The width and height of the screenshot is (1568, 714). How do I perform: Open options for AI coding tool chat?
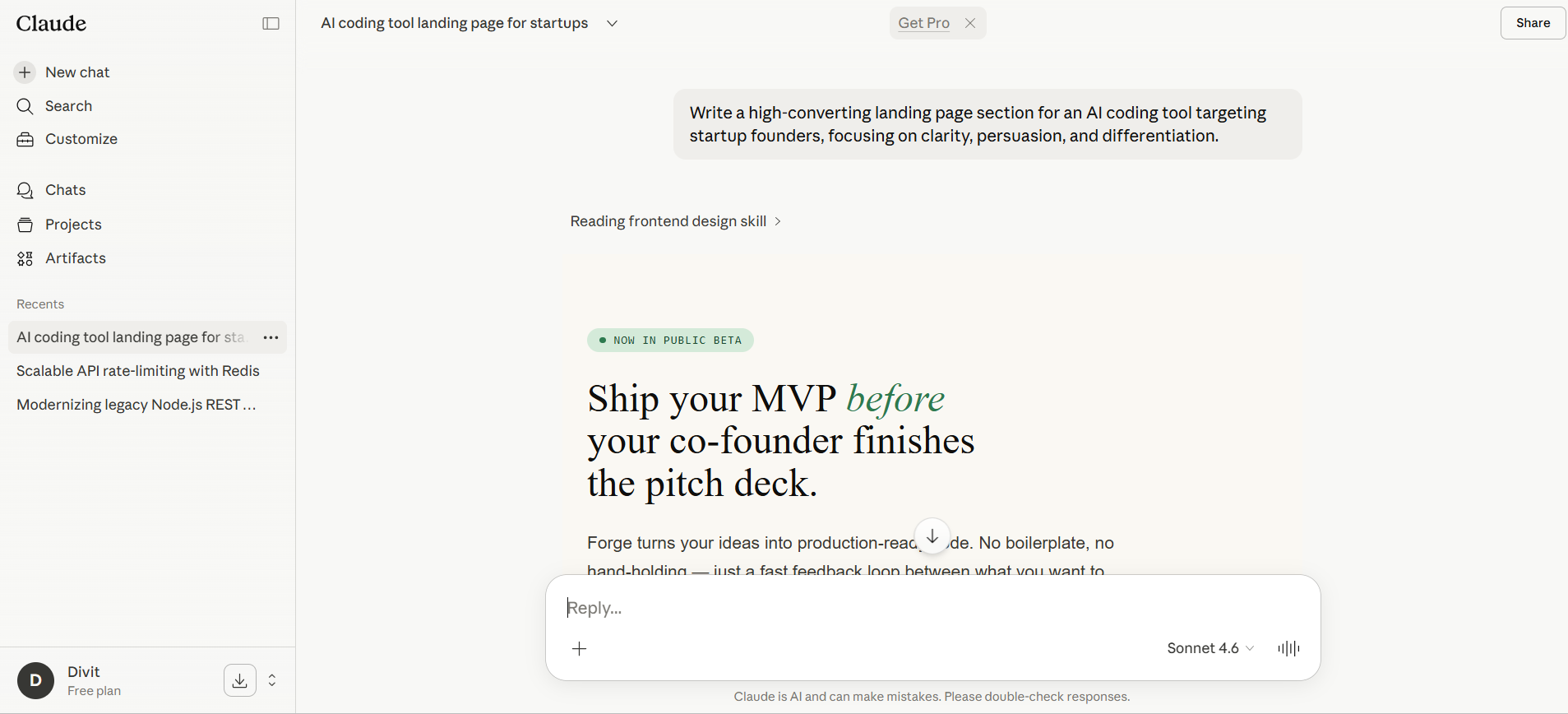point(271,338)
